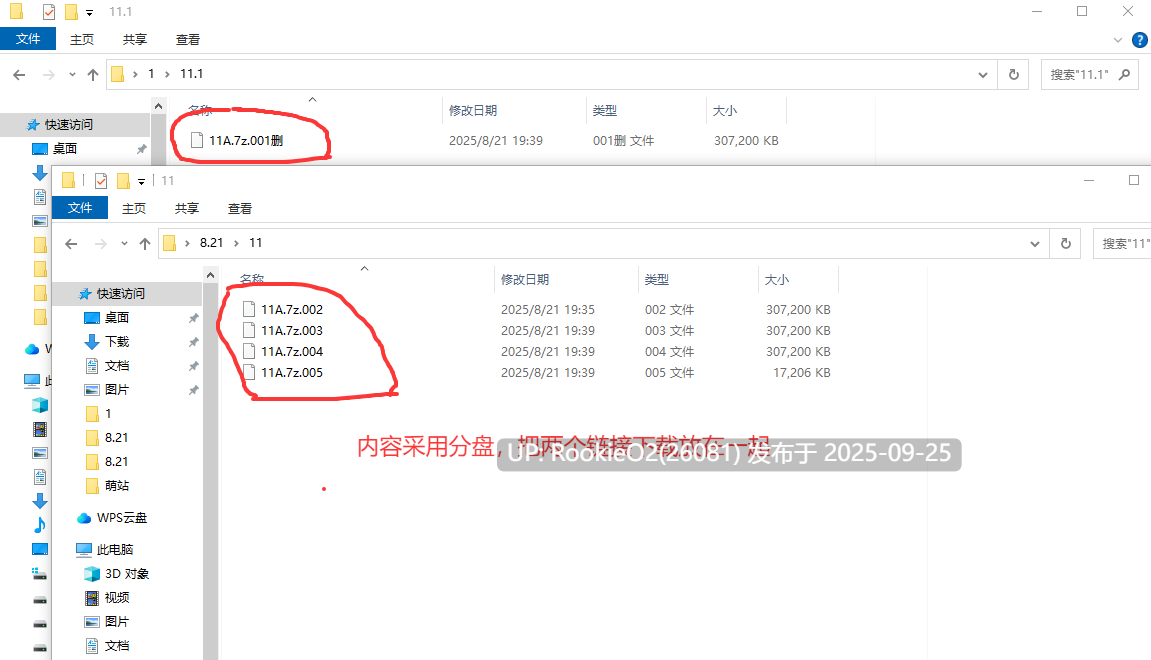1151x660 pixels.
Task: Open 查看 tab in the 11 window
Action: tap(239, 208)
